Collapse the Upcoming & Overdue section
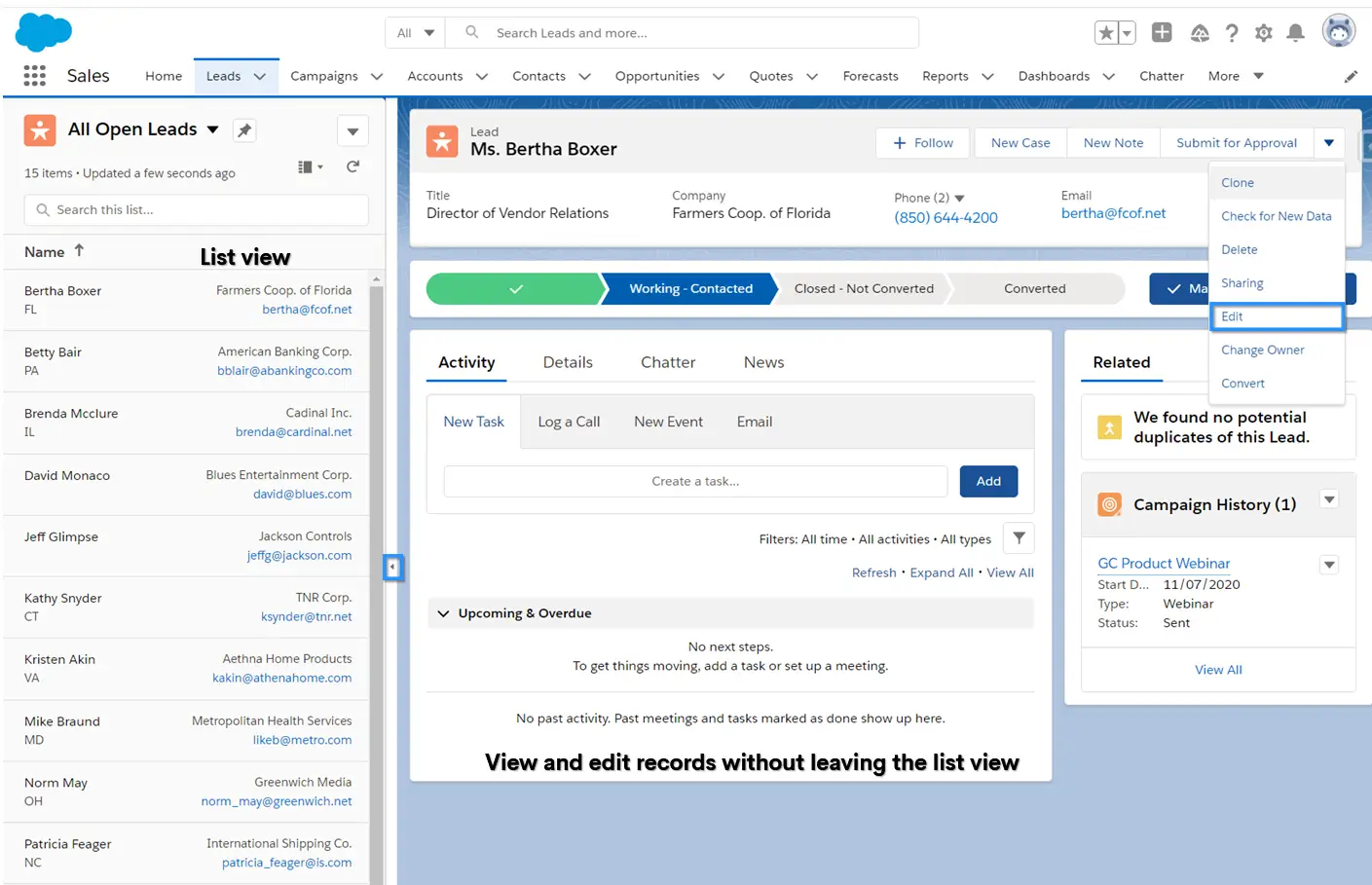This screenshot has width=1372, height=885. (443, 613)
